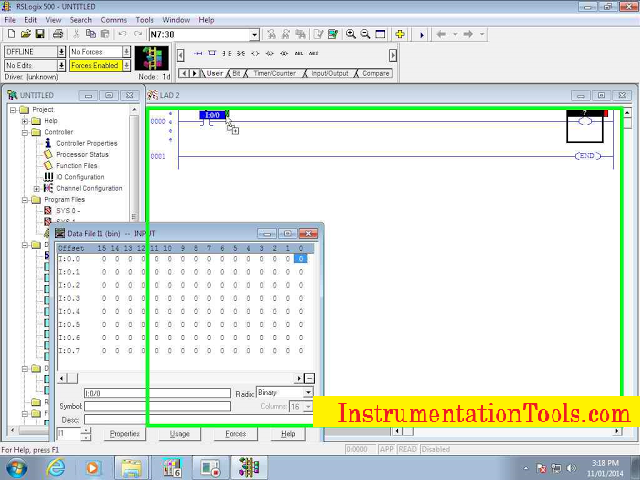Open the No Edits dropdown
The height and width of the screenshot is (480, 640).
tap(61, 65)
